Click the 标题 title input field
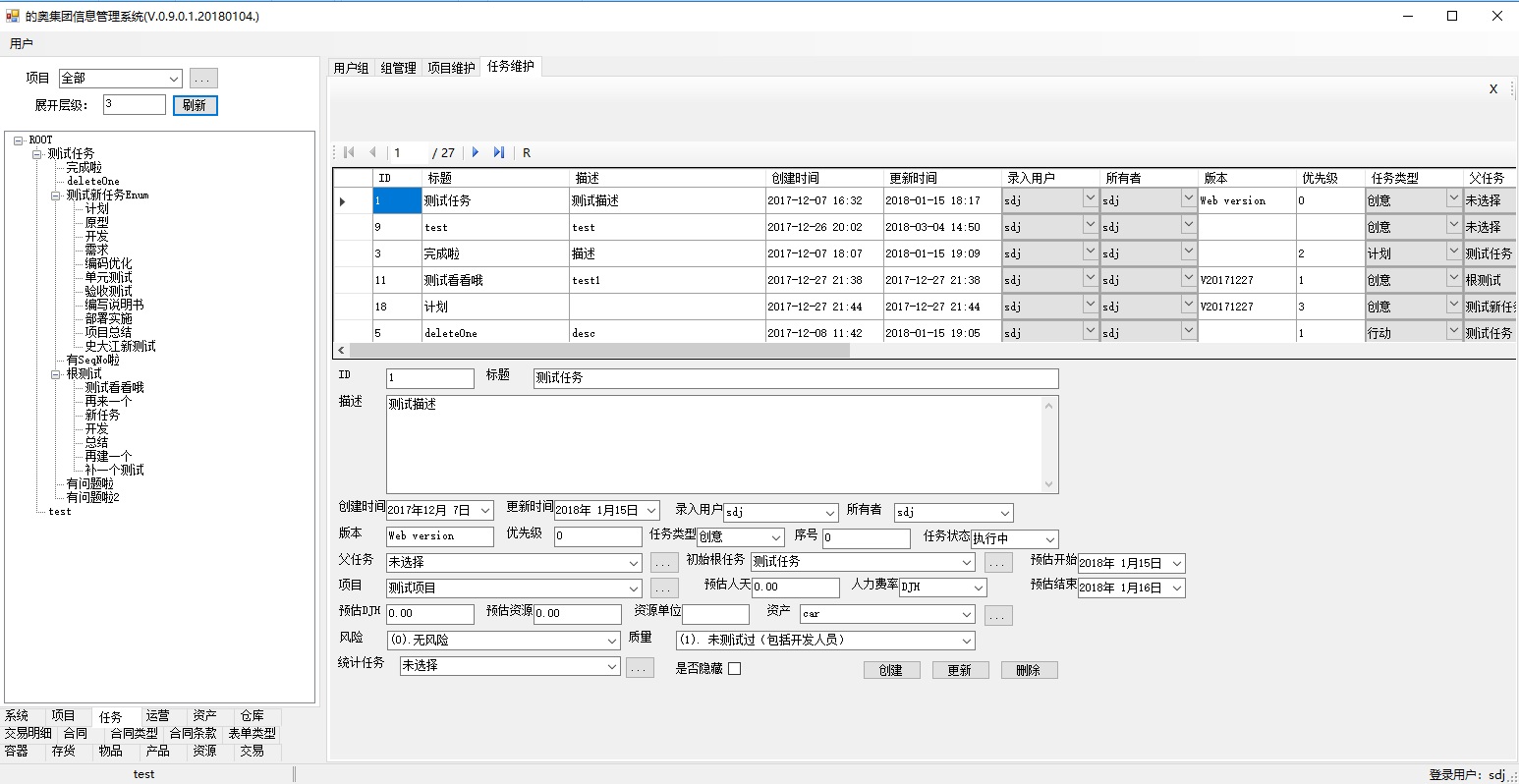Screen dimensions: 1519x784 coord(796,378)
